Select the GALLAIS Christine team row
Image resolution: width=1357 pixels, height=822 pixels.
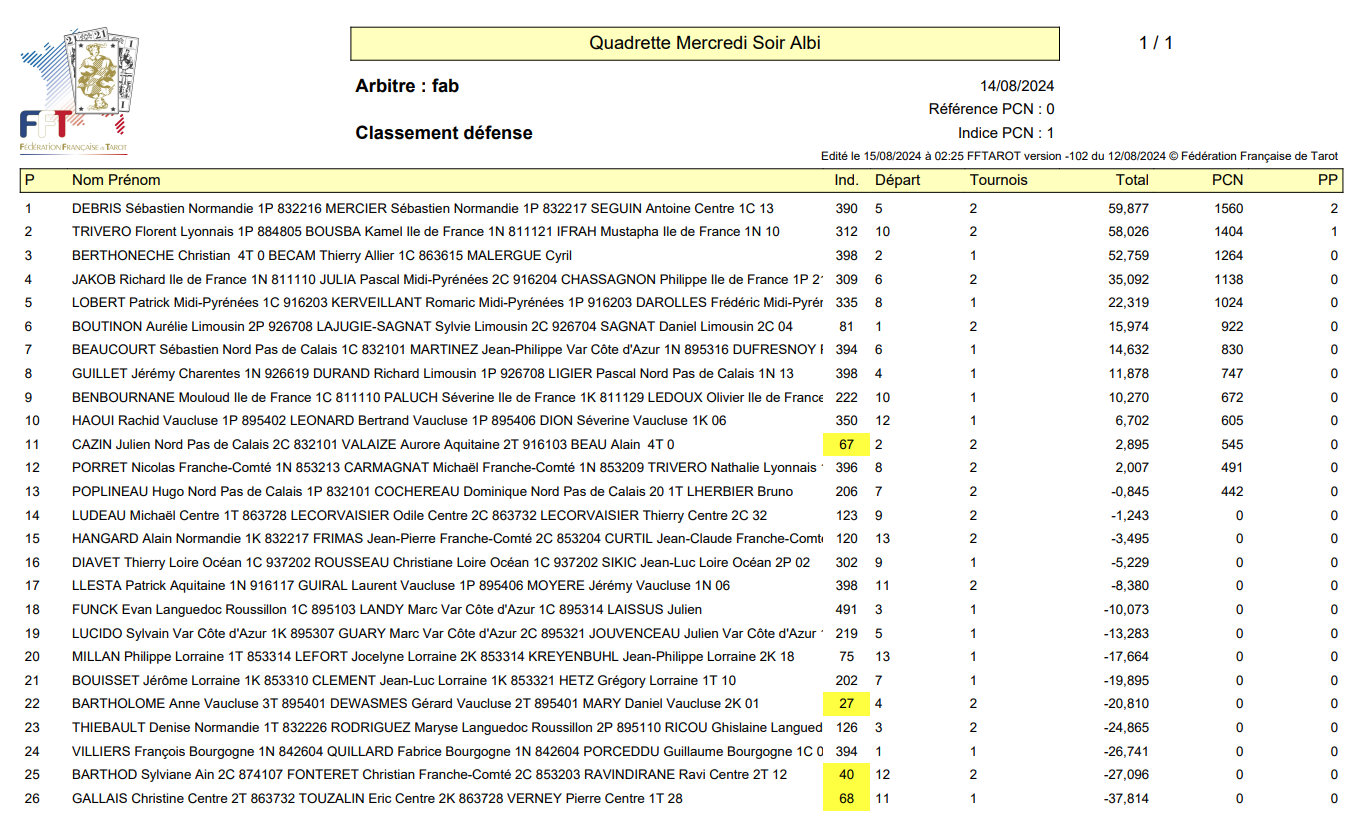pyautogui.click(x=681, y=799)
